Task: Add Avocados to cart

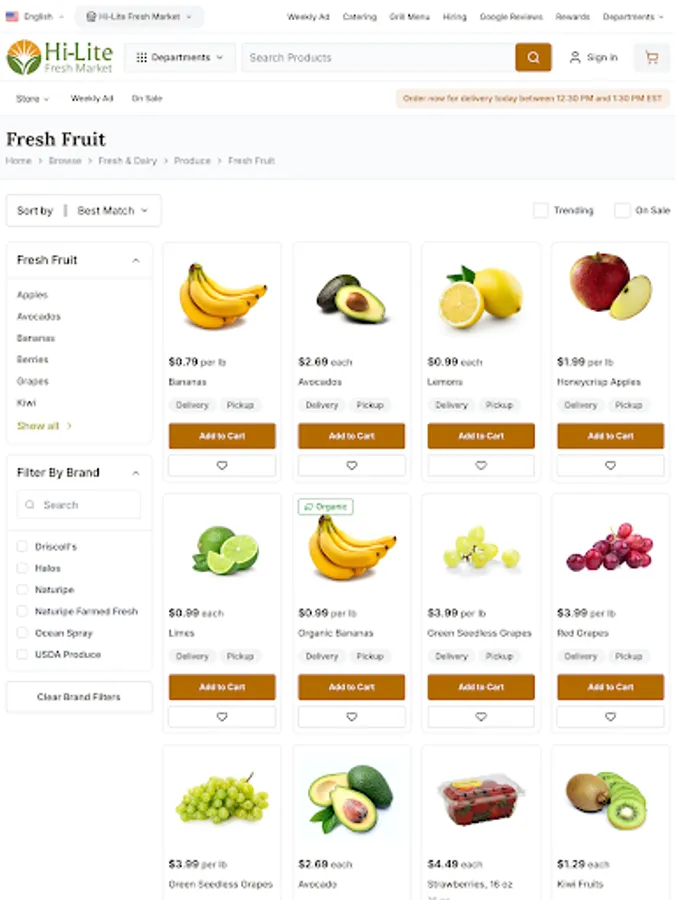Action: [351, 436]
